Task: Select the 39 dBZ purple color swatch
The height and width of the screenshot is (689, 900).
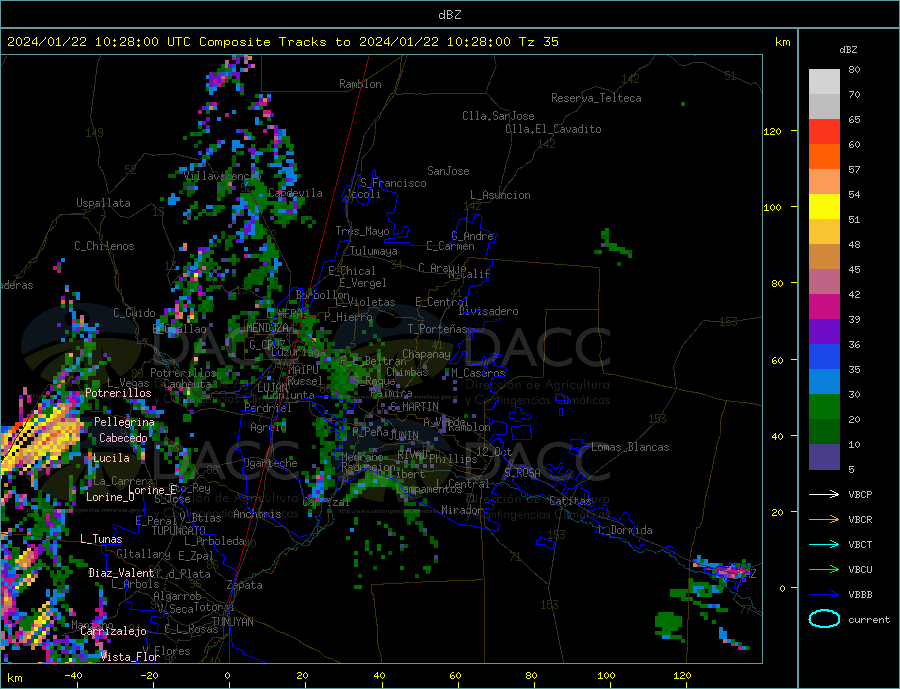Action: click(824, 332)
